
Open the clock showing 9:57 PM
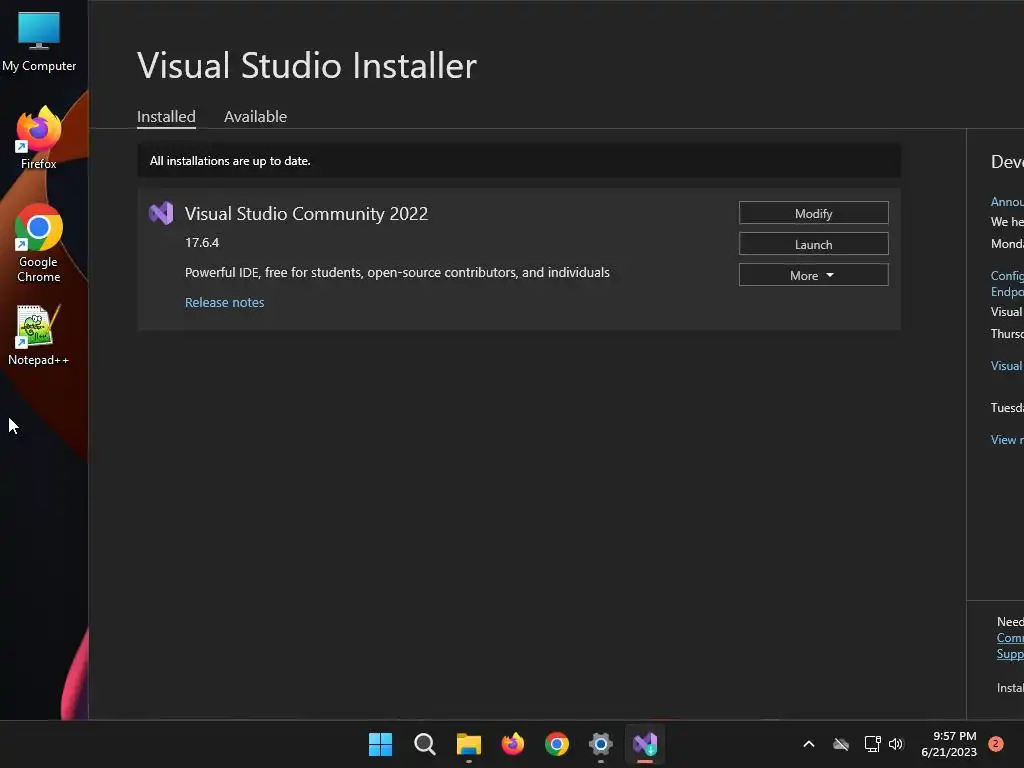tap(949, 744)
